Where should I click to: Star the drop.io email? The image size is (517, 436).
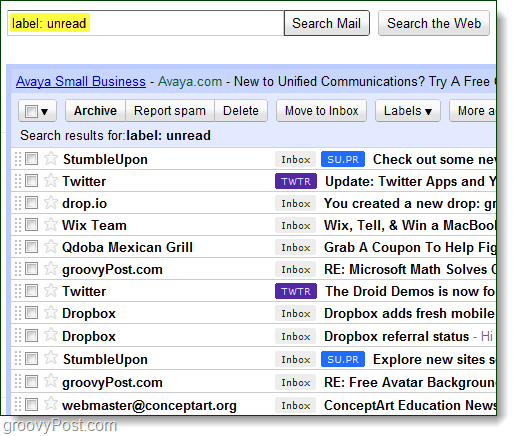(x=51, y=202)
